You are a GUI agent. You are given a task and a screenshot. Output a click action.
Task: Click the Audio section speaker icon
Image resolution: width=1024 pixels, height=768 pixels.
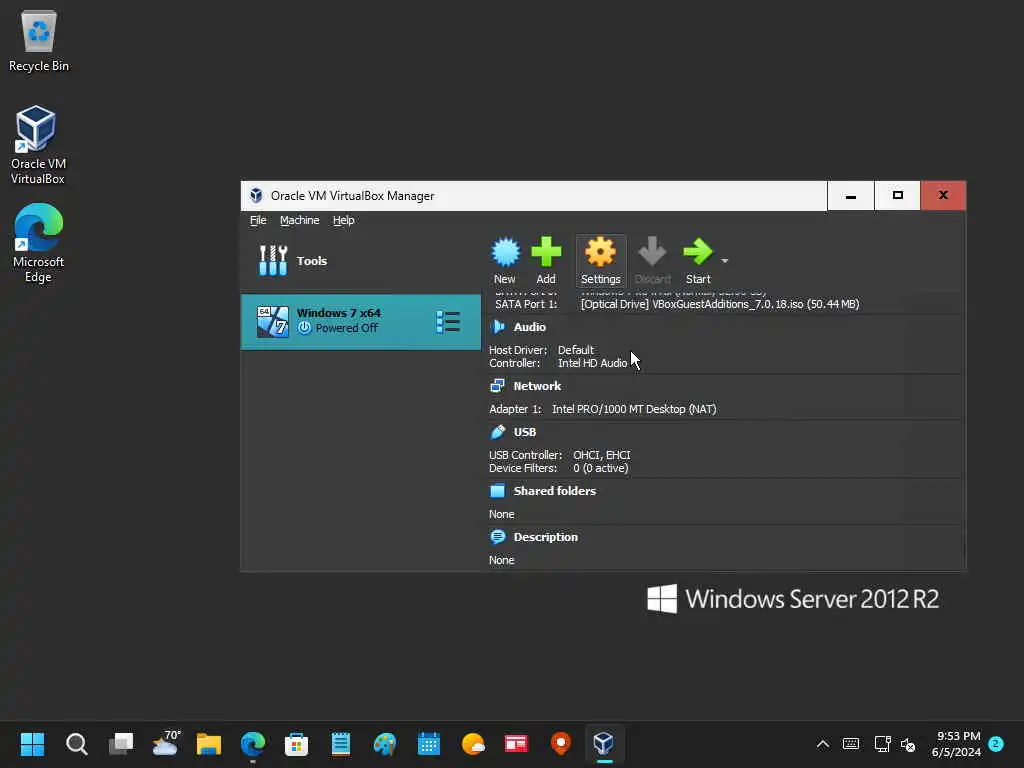pyautogui.click(x=498, y=327)
